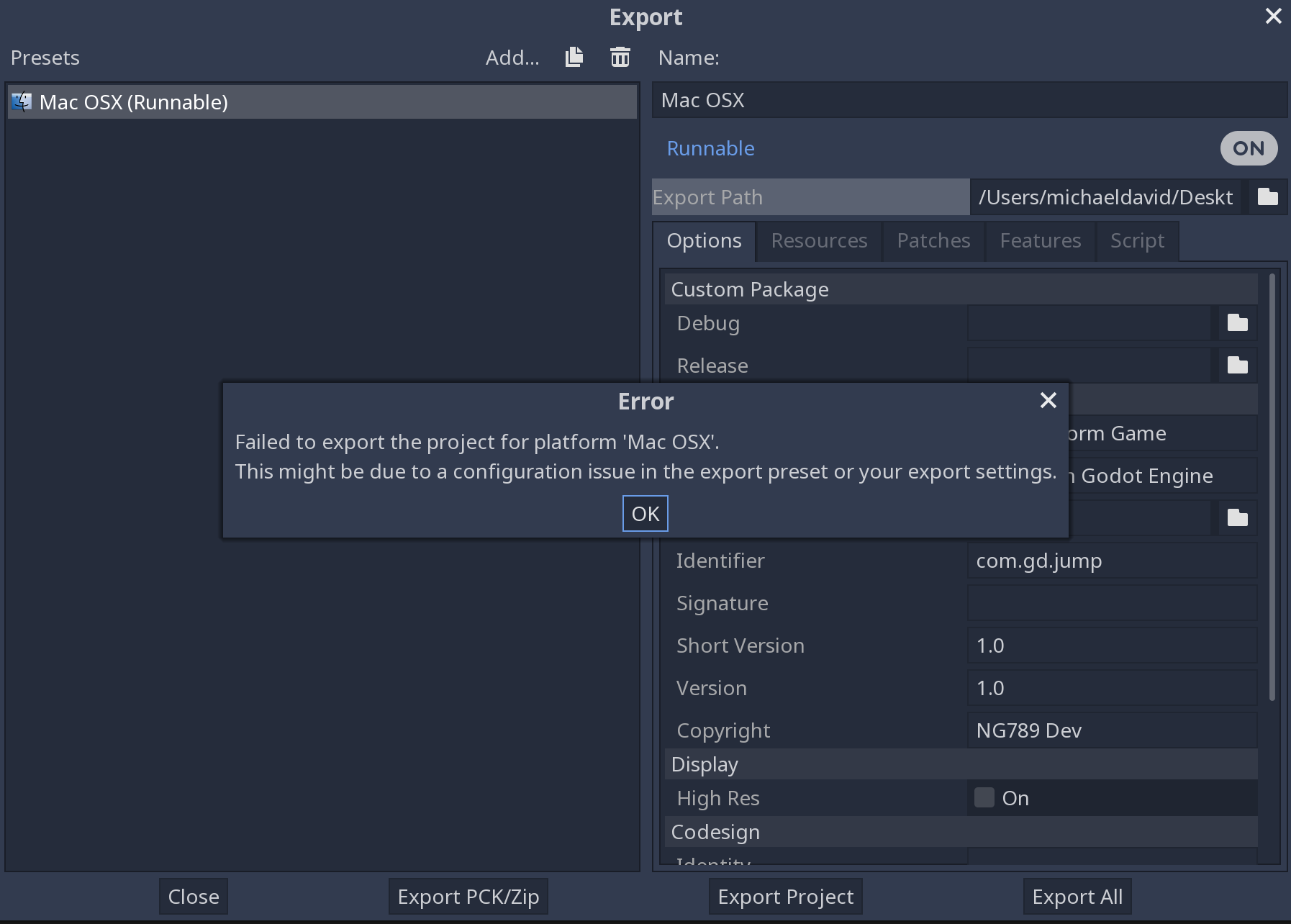1291x924 pixels.
Task: Switch to the Options tab
Action: (704, 240)
